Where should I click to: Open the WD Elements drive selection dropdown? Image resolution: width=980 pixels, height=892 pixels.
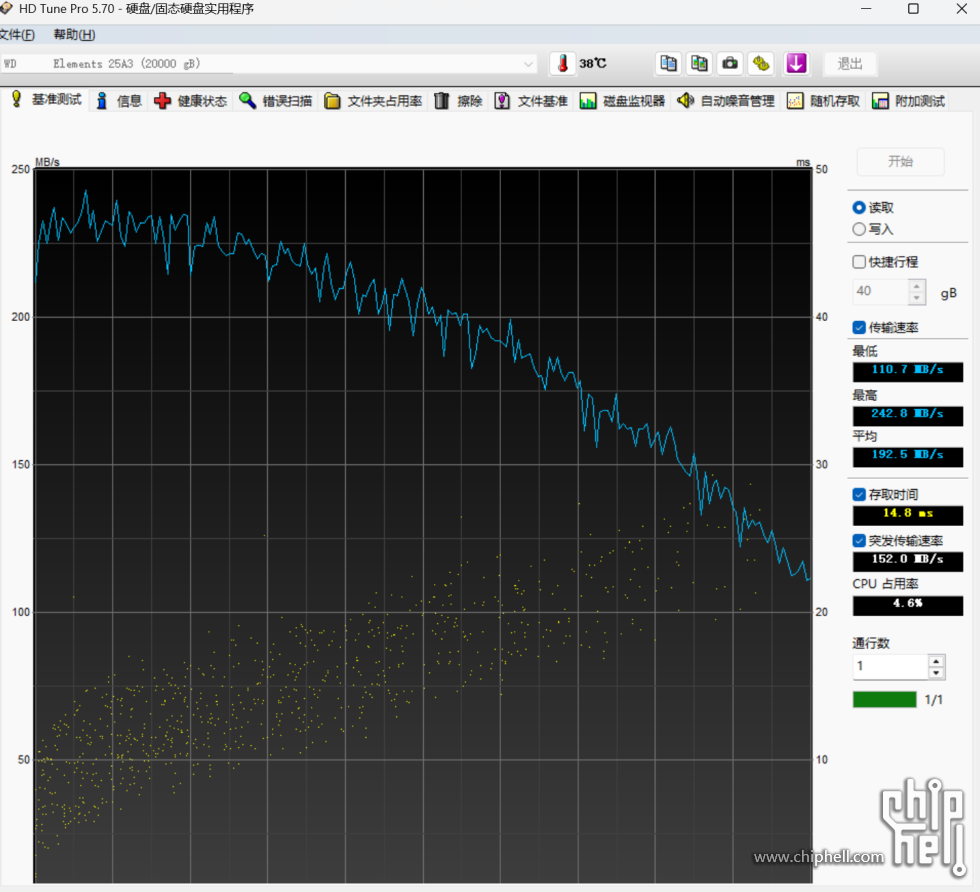pyautogui.click(x=529, y=64)
